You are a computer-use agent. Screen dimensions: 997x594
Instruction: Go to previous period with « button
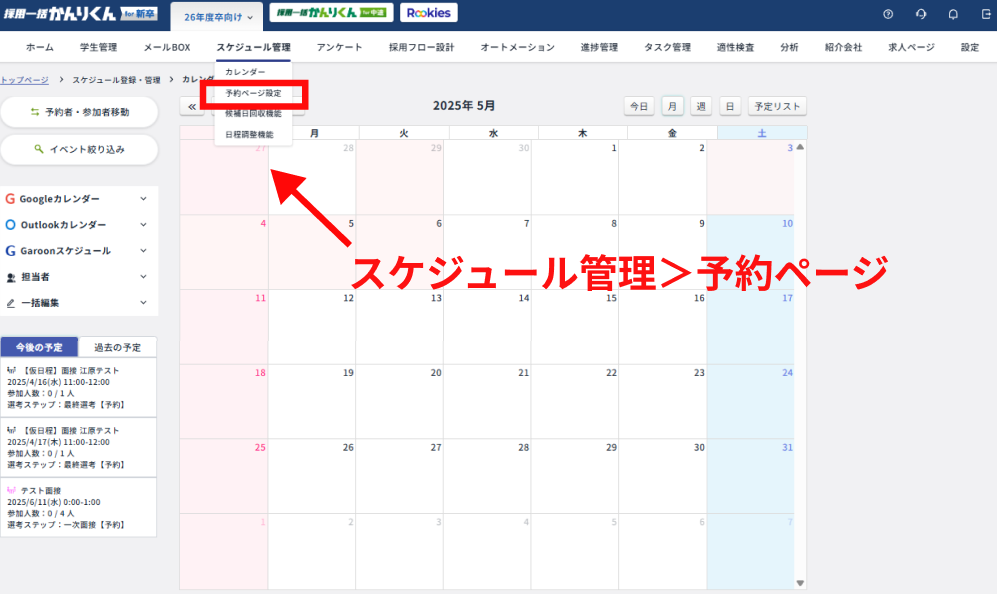click(x=192, y=106)
